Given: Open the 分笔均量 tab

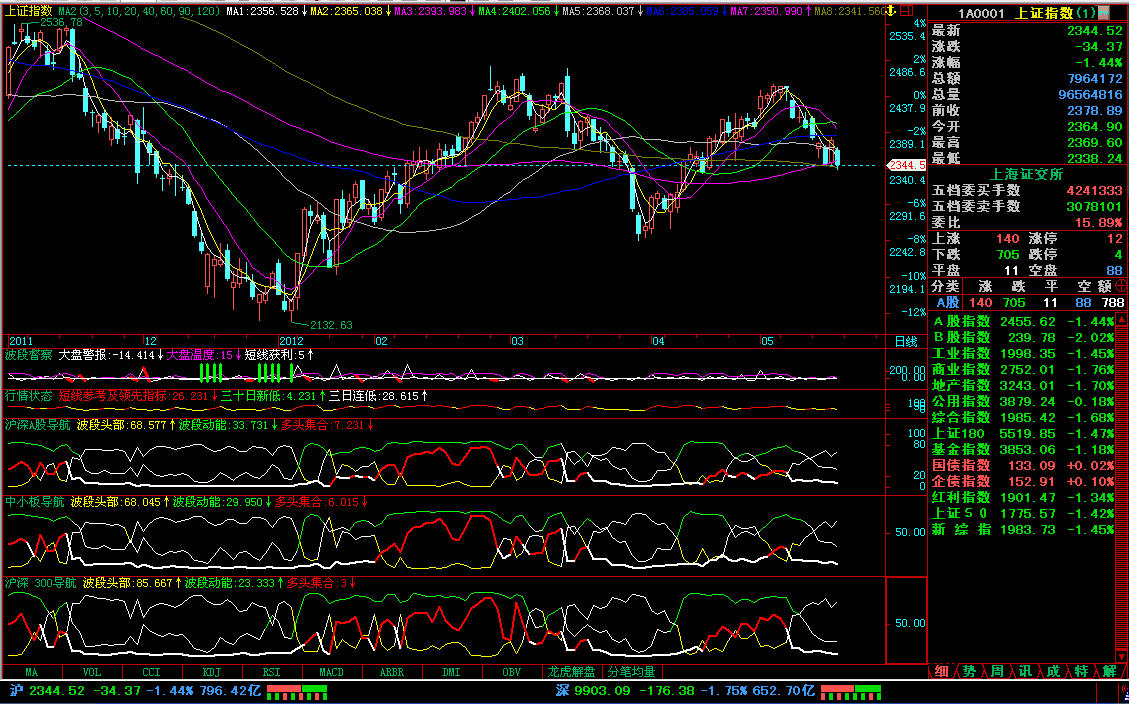Looking at the screenshot, I should point(631,672).
